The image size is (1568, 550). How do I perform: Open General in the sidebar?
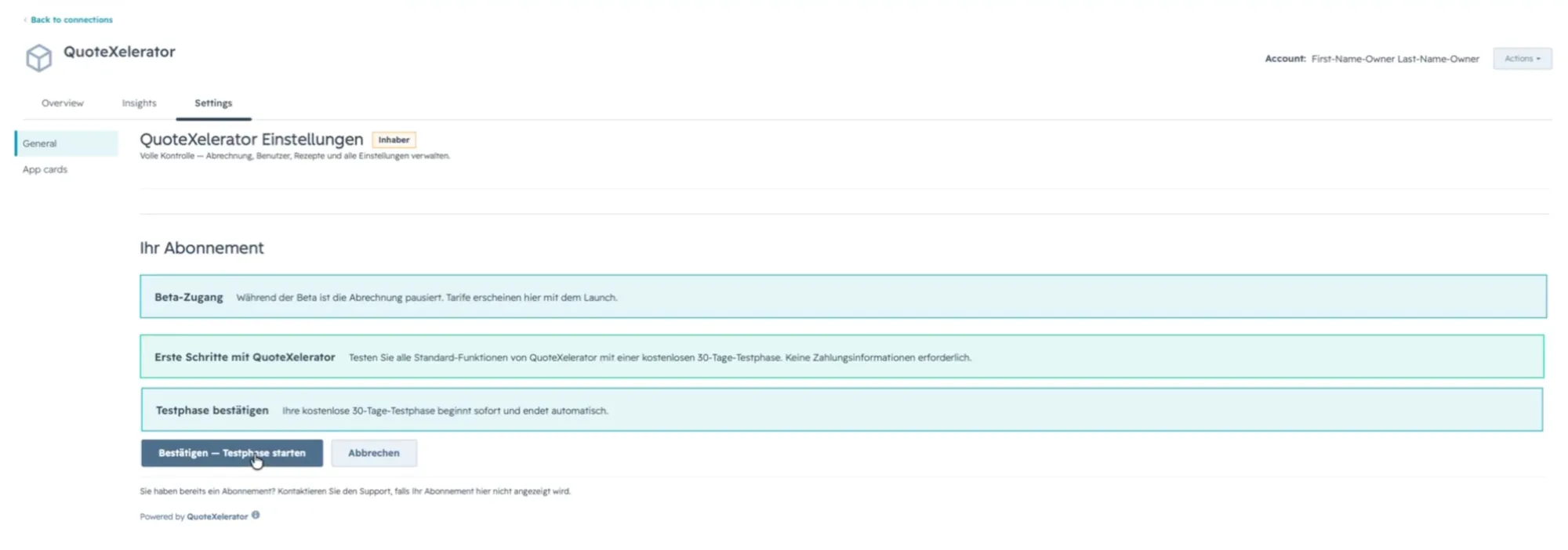[x=67, y=143]
